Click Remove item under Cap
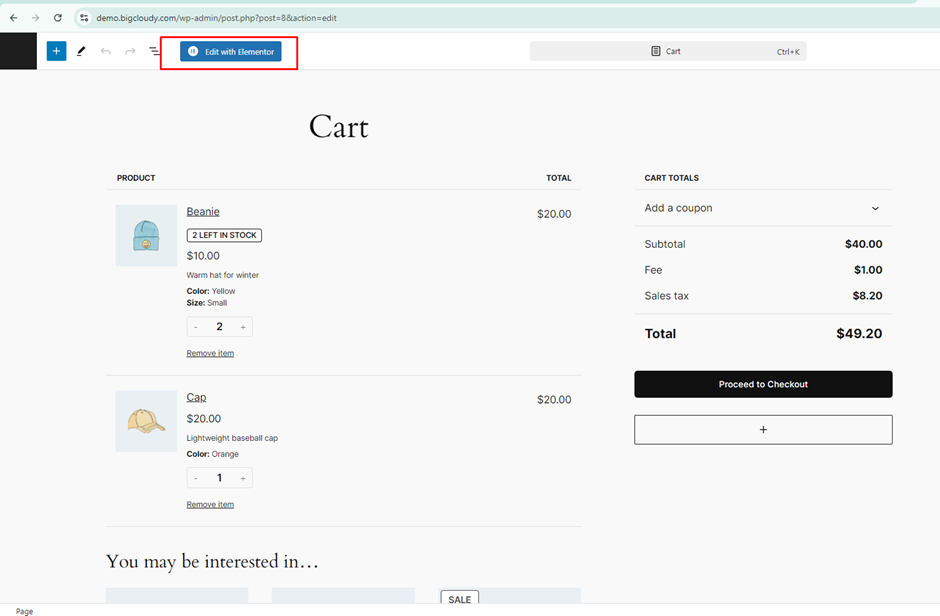 [210, 504]
